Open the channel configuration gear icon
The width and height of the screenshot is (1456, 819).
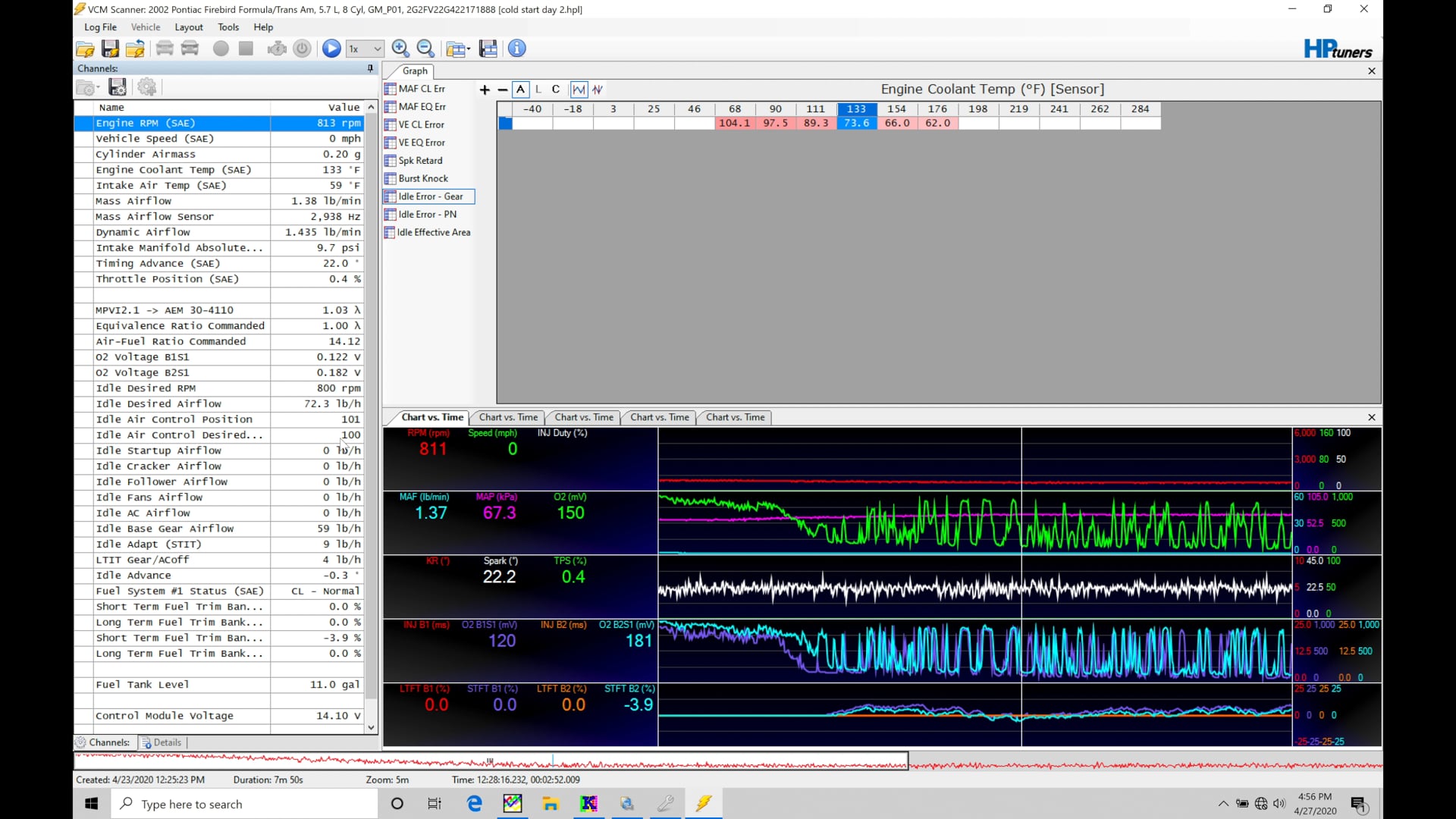click(x=147, y=86)
